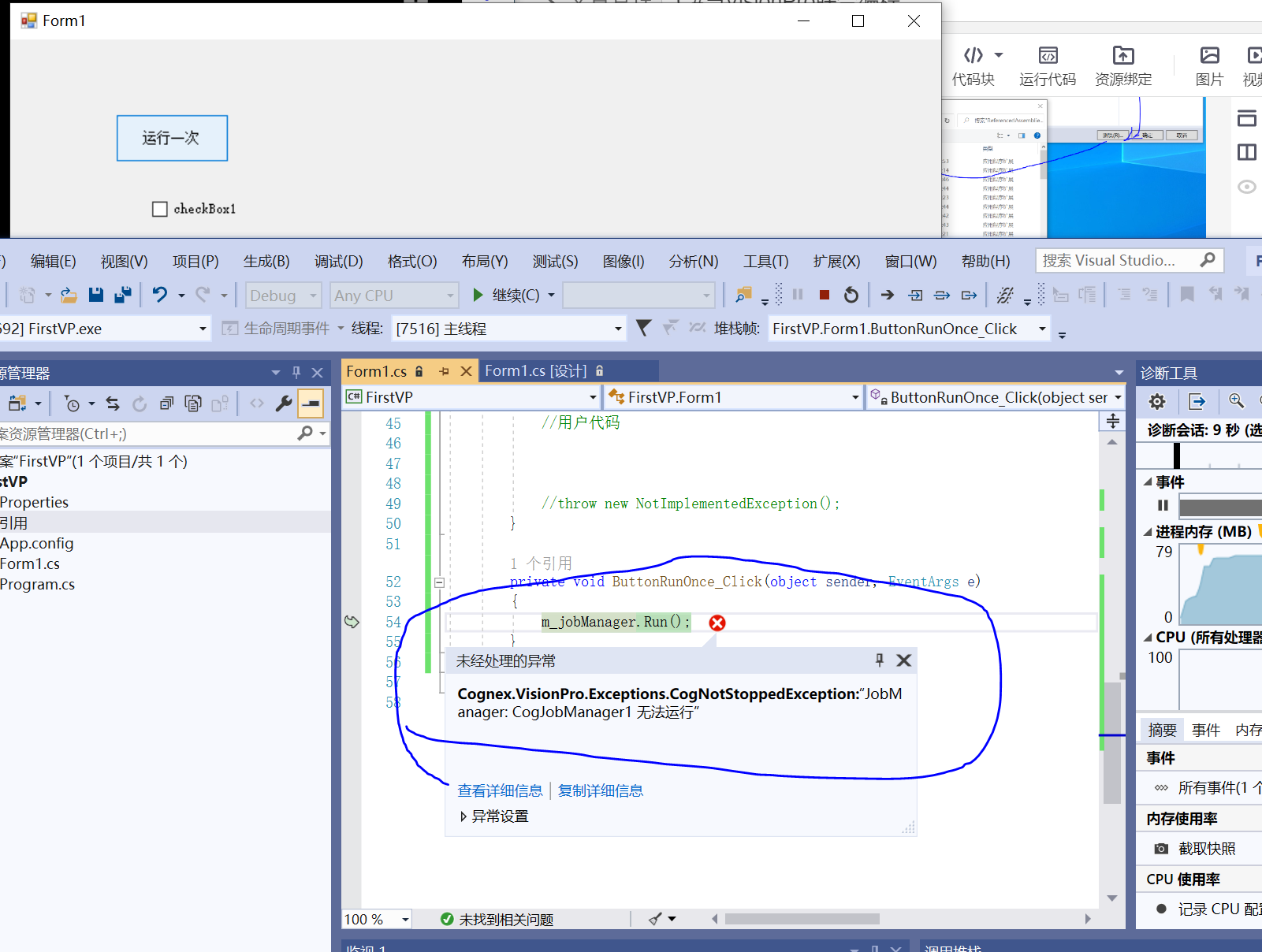
Task: Click the Step Out icon
Action: 969,295
